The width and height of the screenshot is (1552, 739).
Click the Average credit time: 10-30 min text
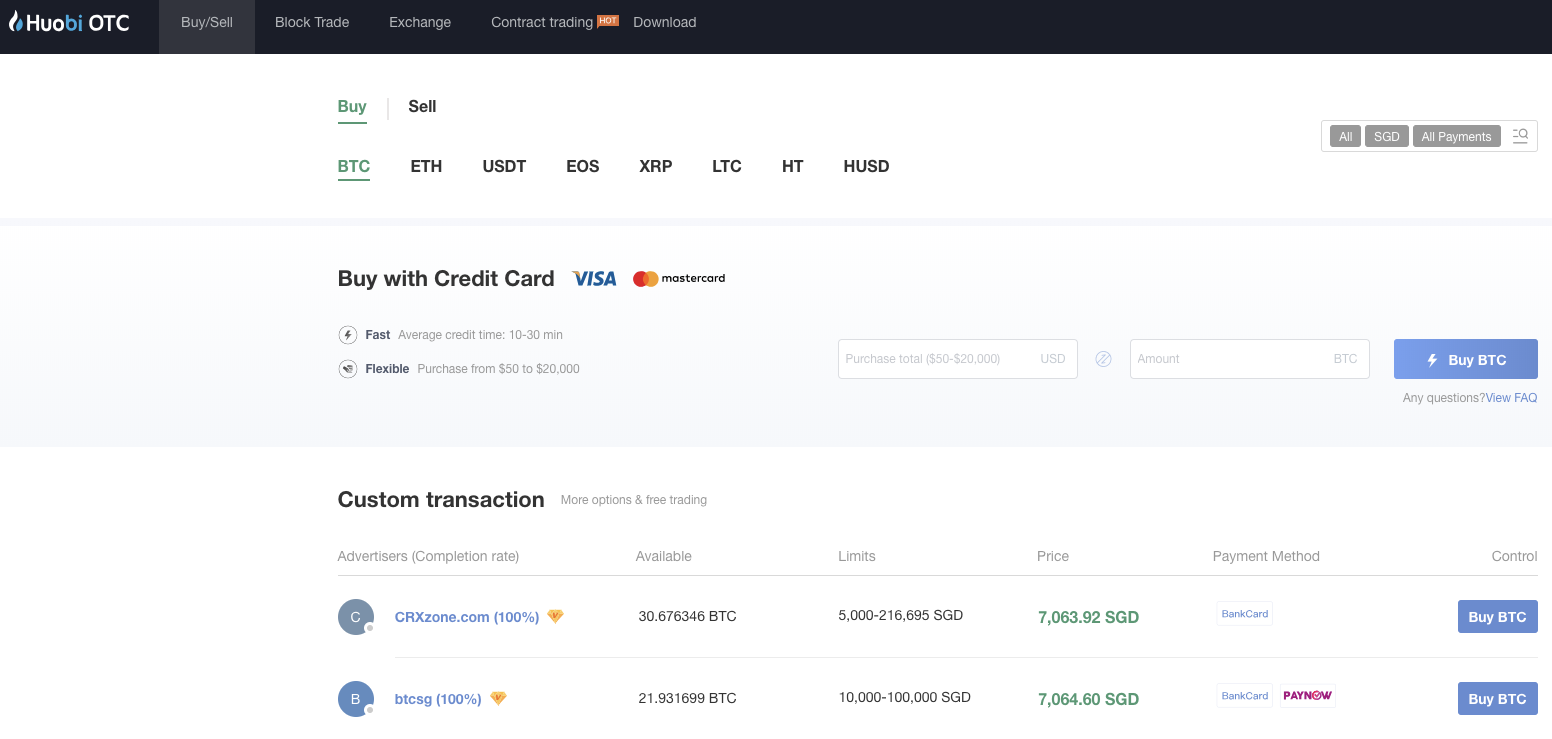click(x=480, y=335)
